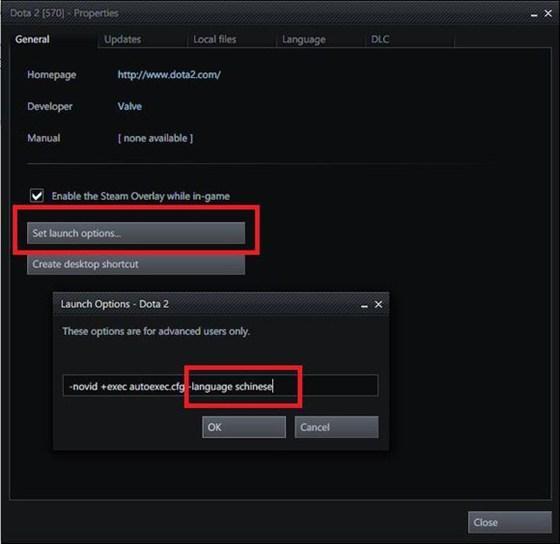Click the Valve developer link
The image size is (560, 544).
click(130, 106)
